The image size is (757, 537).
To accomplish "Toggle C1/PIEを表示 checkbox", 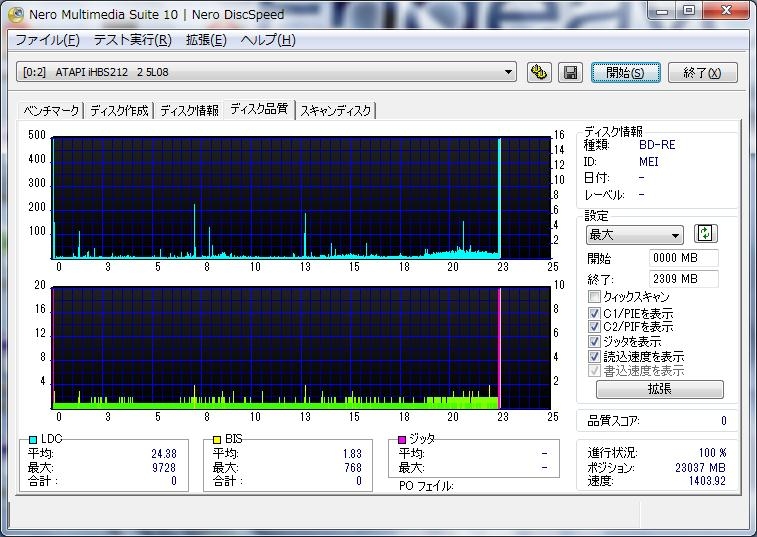I will [x=594, y=313].
